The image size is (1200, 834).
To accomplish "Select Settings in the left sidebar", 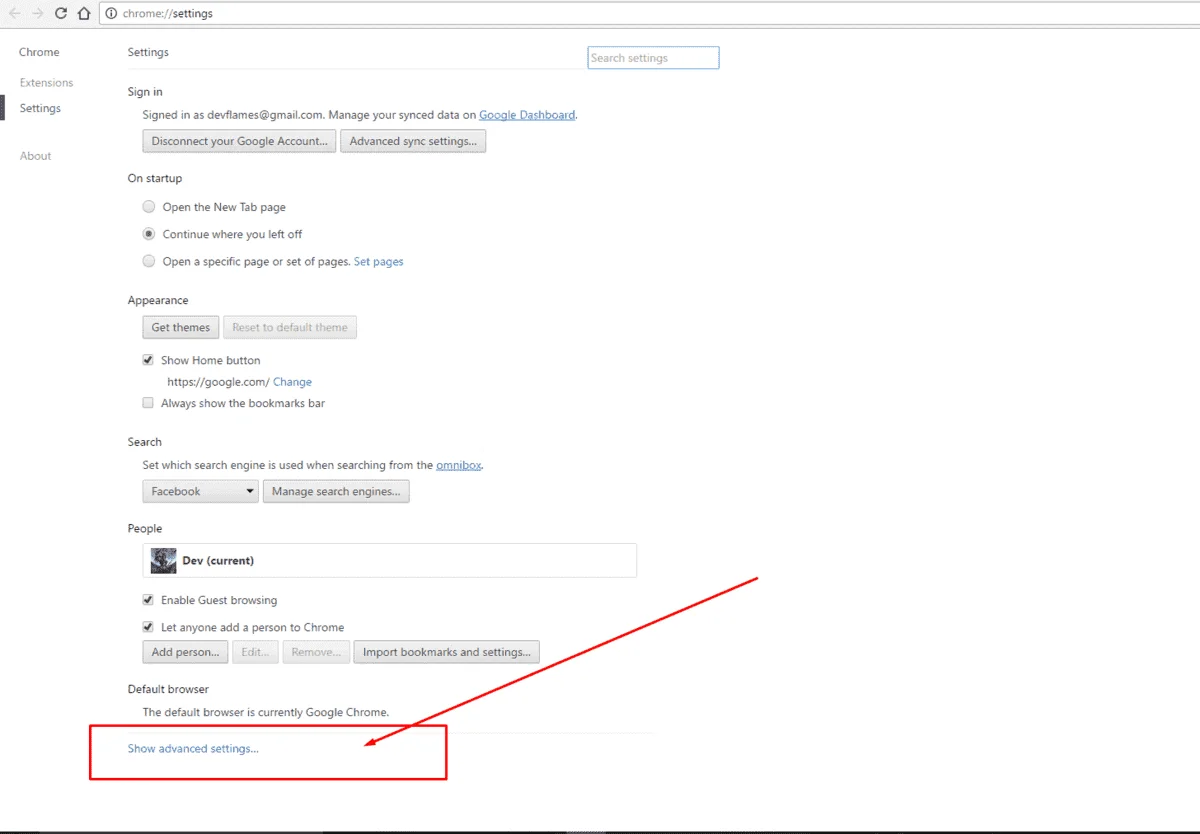I will (x=40, y=108).
